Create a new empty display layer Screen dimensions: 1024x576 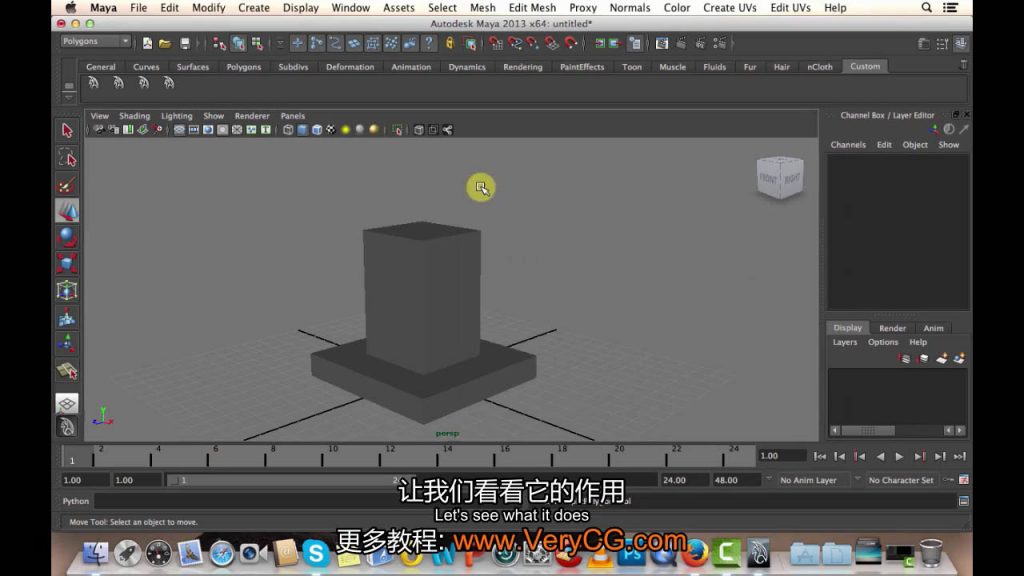(941, 359)
